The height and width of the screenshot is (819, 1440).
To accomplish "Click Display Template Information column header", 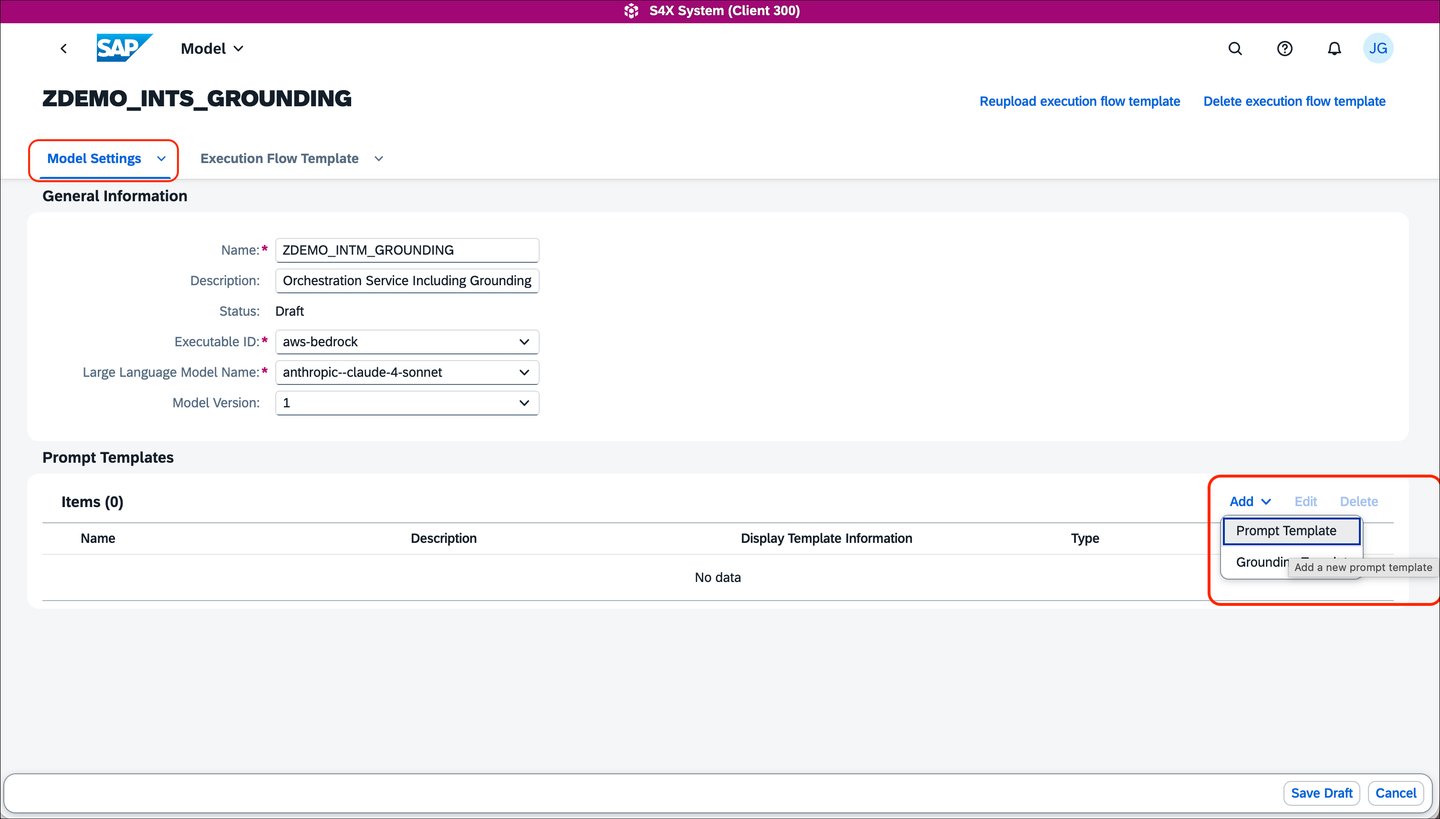I will click(826, 538).
